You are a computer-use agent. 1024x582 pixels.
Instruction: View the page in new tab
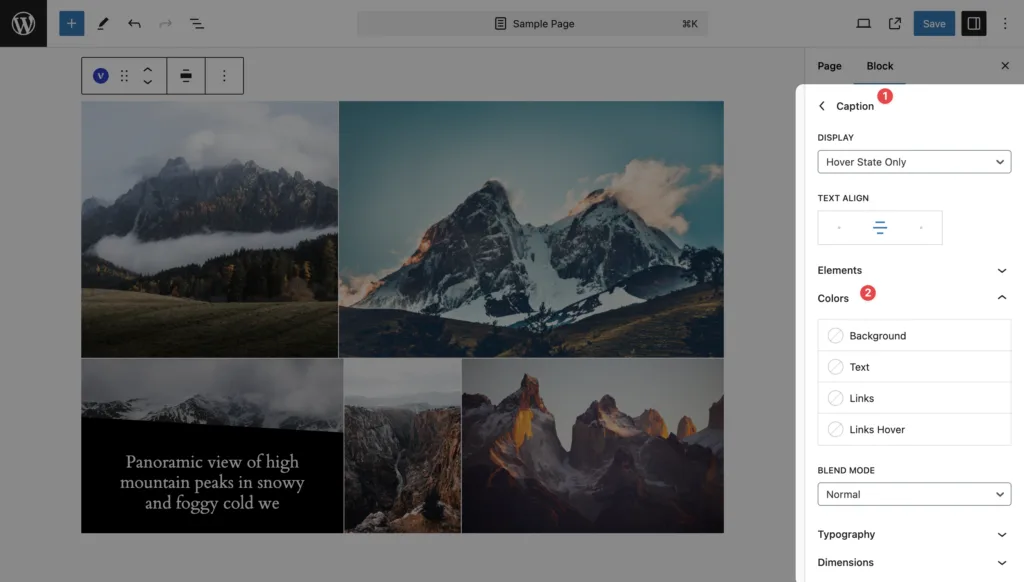895,24
